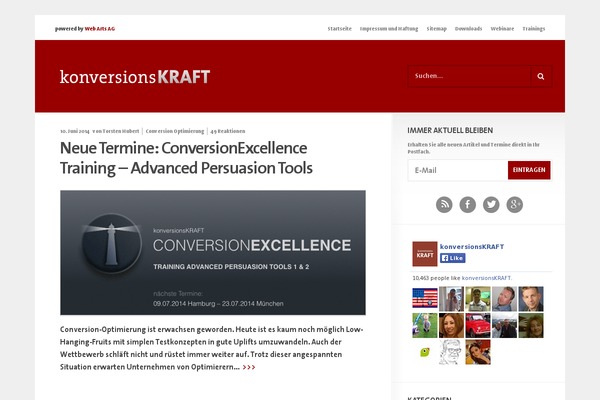This screenshot has width=600, height=400.
Task: Click the Facebook Like button
Action: [x=452, y=258]
